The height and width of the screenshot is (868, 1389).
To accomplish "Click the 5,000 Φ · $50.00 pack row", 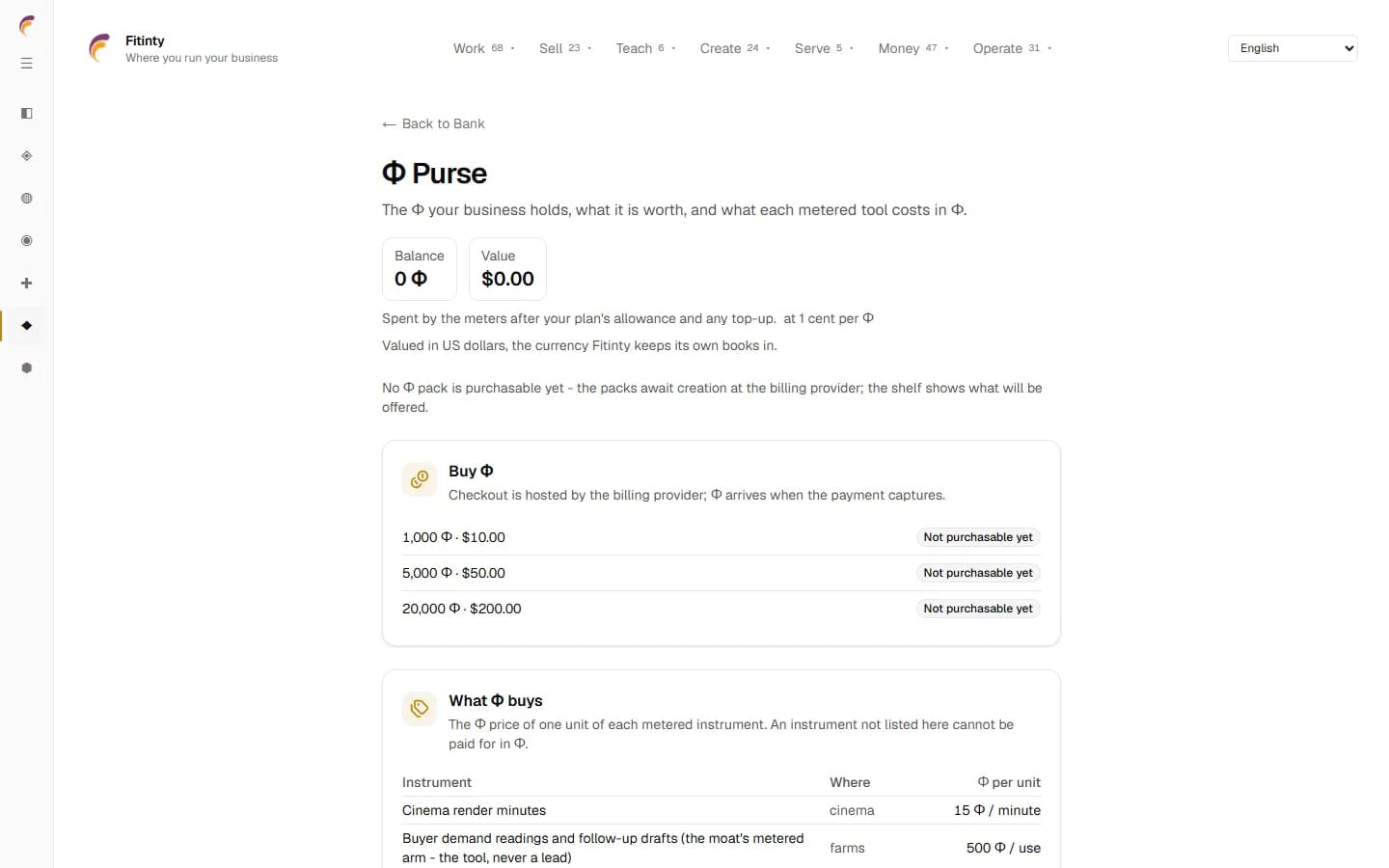I will [722, 573].
